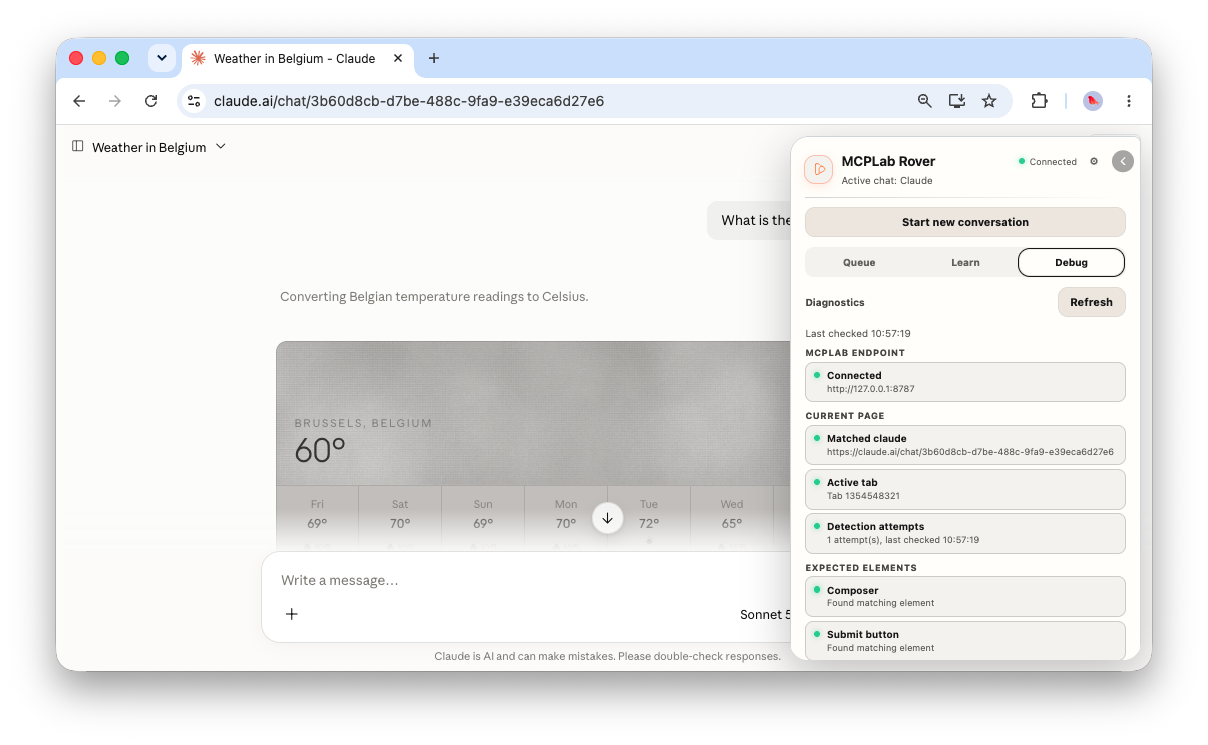The width and height of the screenshot is (1208, 745).
Task: Click the Active tab diagnostics row
Action: (x=965, y=489)
